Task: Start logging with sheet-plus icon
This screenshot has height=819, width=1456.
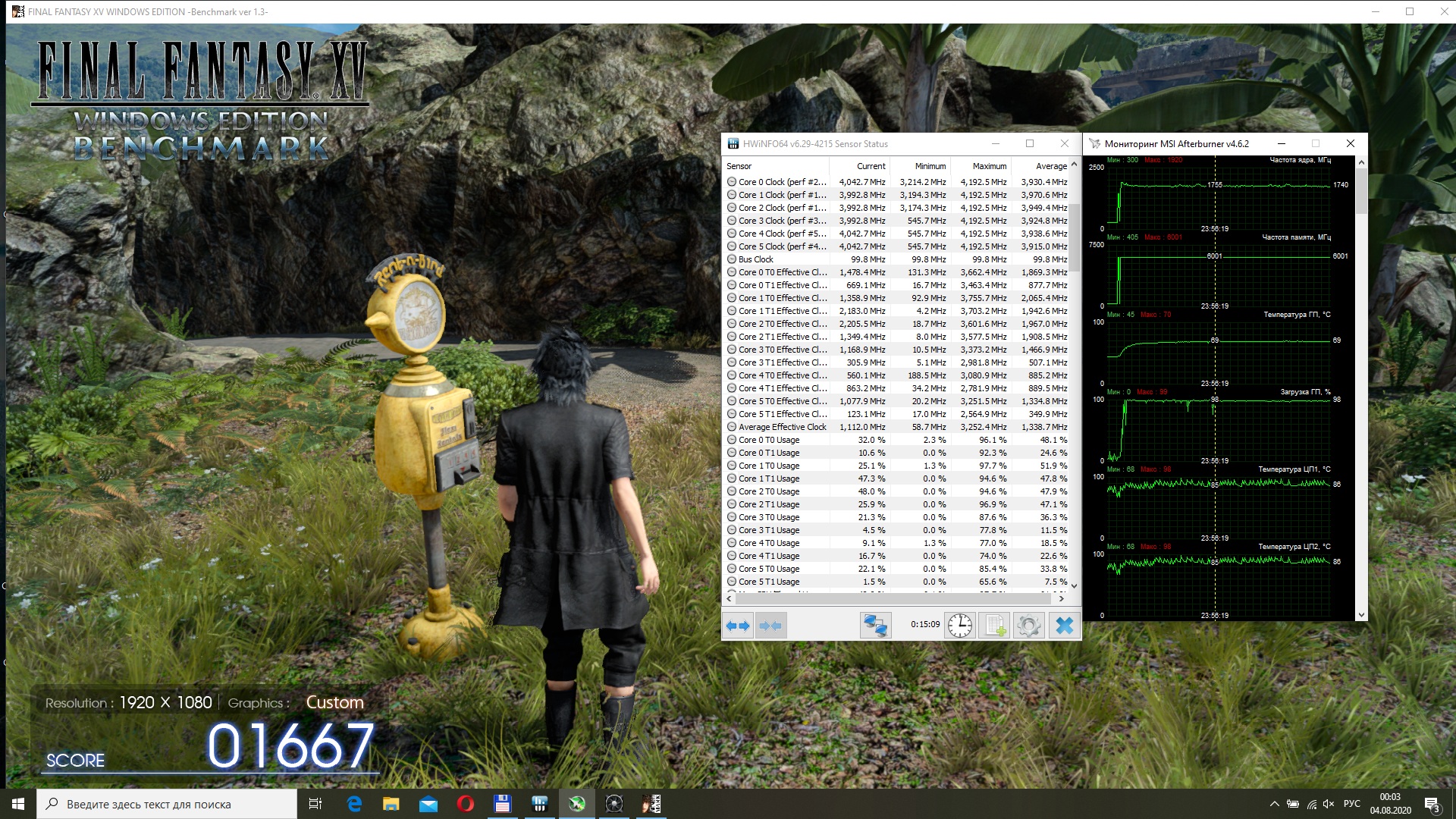Action: click(x=993, y=626)
